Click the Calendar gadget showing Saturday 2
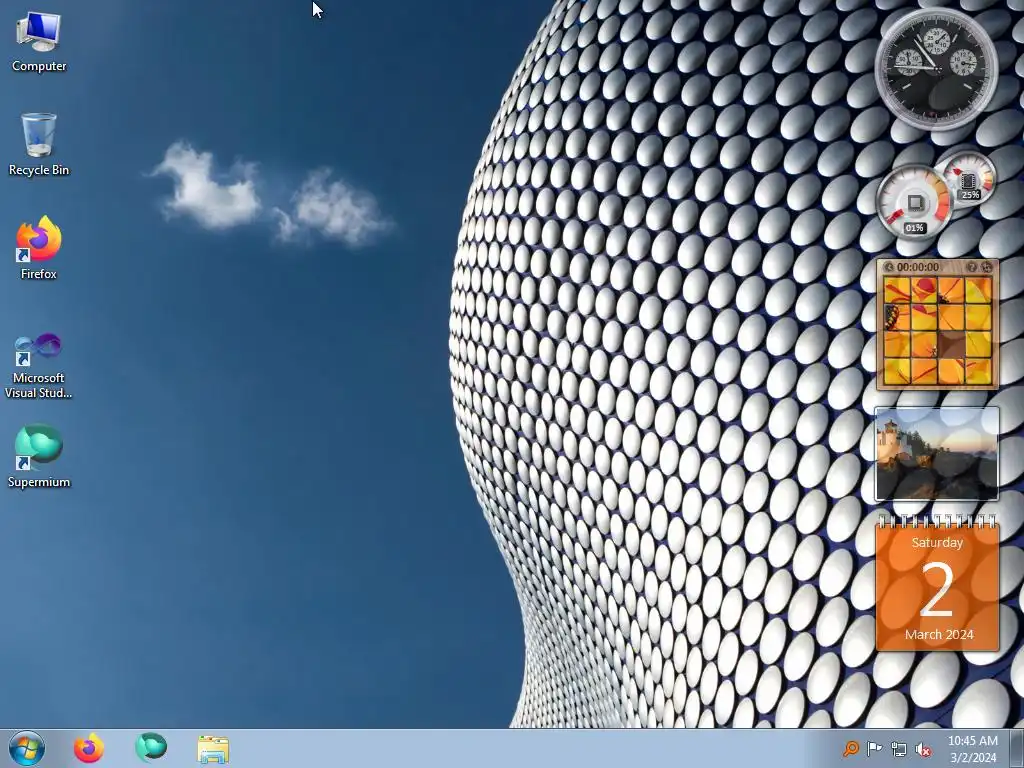 [x=937, y=583]
